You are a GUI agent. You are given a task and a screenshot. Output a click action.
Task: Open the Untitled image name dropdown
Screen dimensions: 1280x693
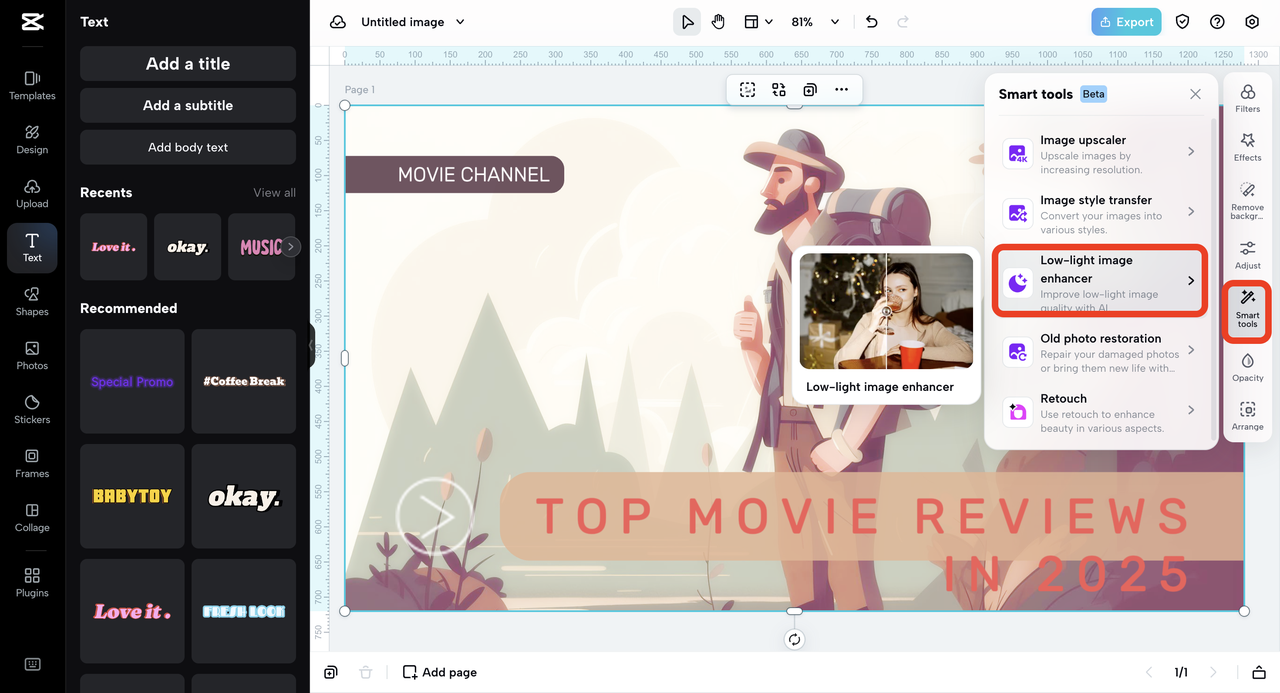pos(460,22)
